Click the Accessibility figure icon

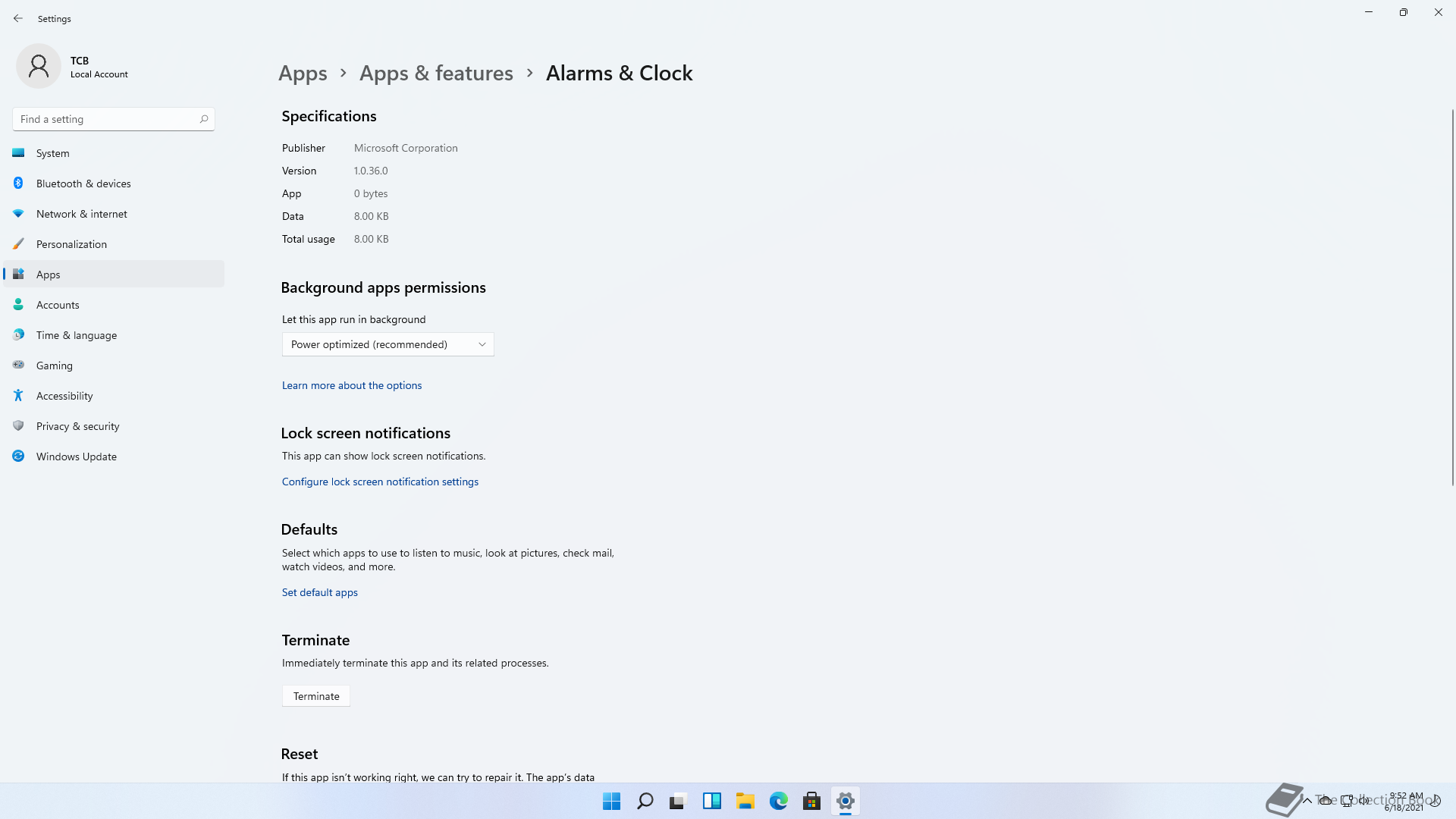click(x=18, y=395)
